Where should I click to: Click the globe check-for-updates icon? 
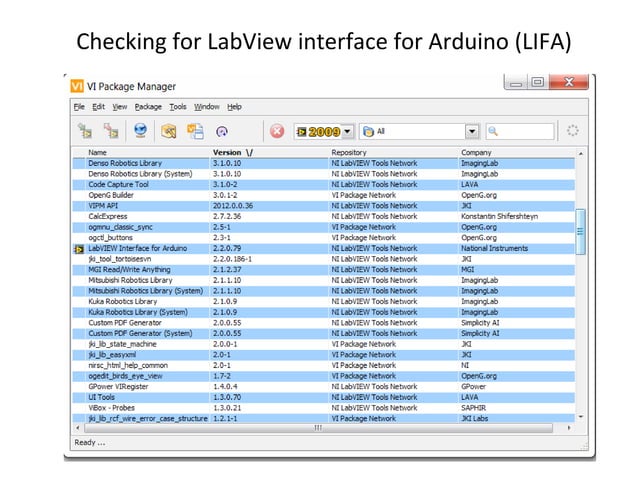tap(141, 131)
